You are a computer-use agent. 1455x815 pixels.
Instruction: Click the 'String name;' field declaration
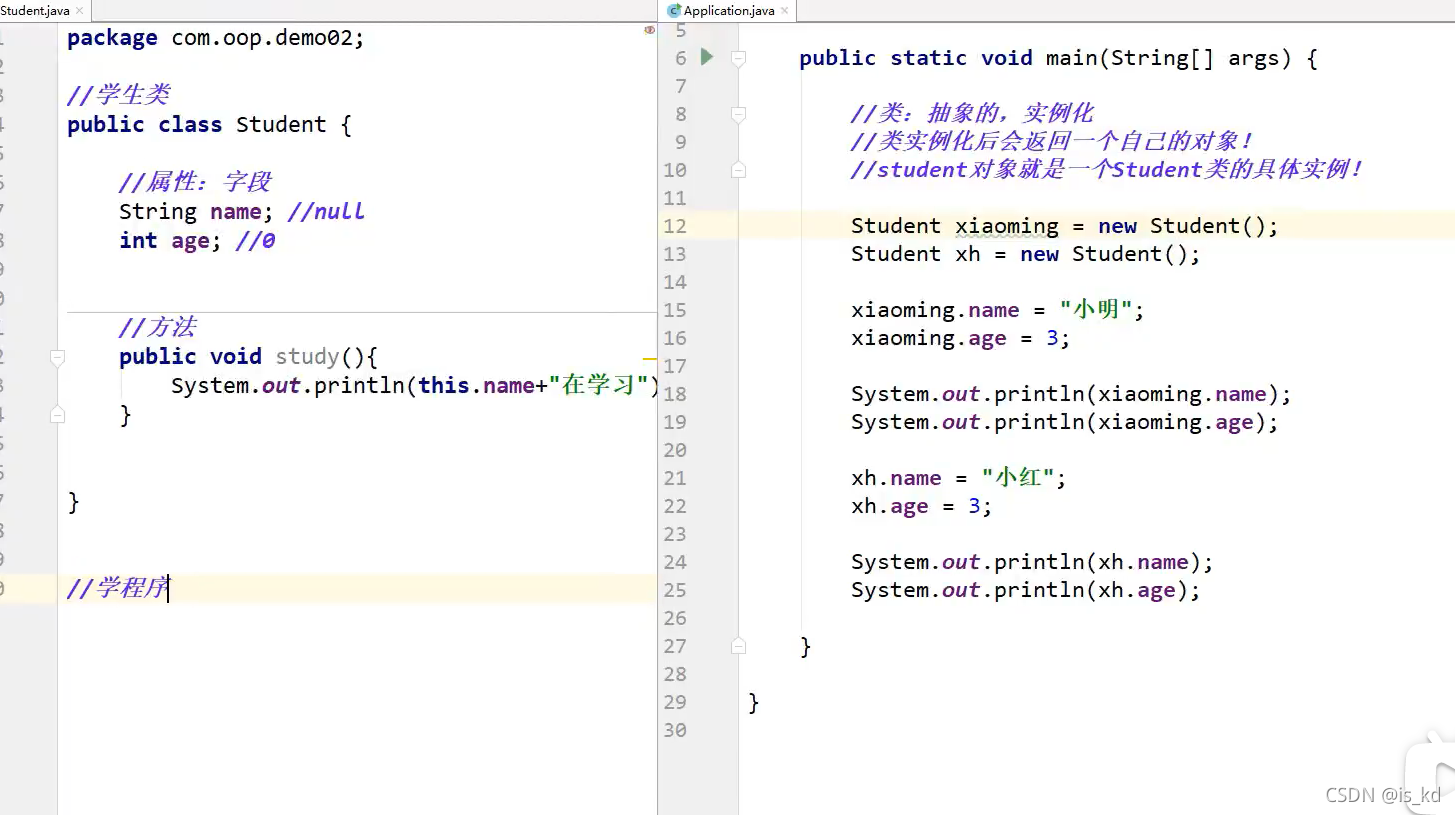(x=196, y=212)
